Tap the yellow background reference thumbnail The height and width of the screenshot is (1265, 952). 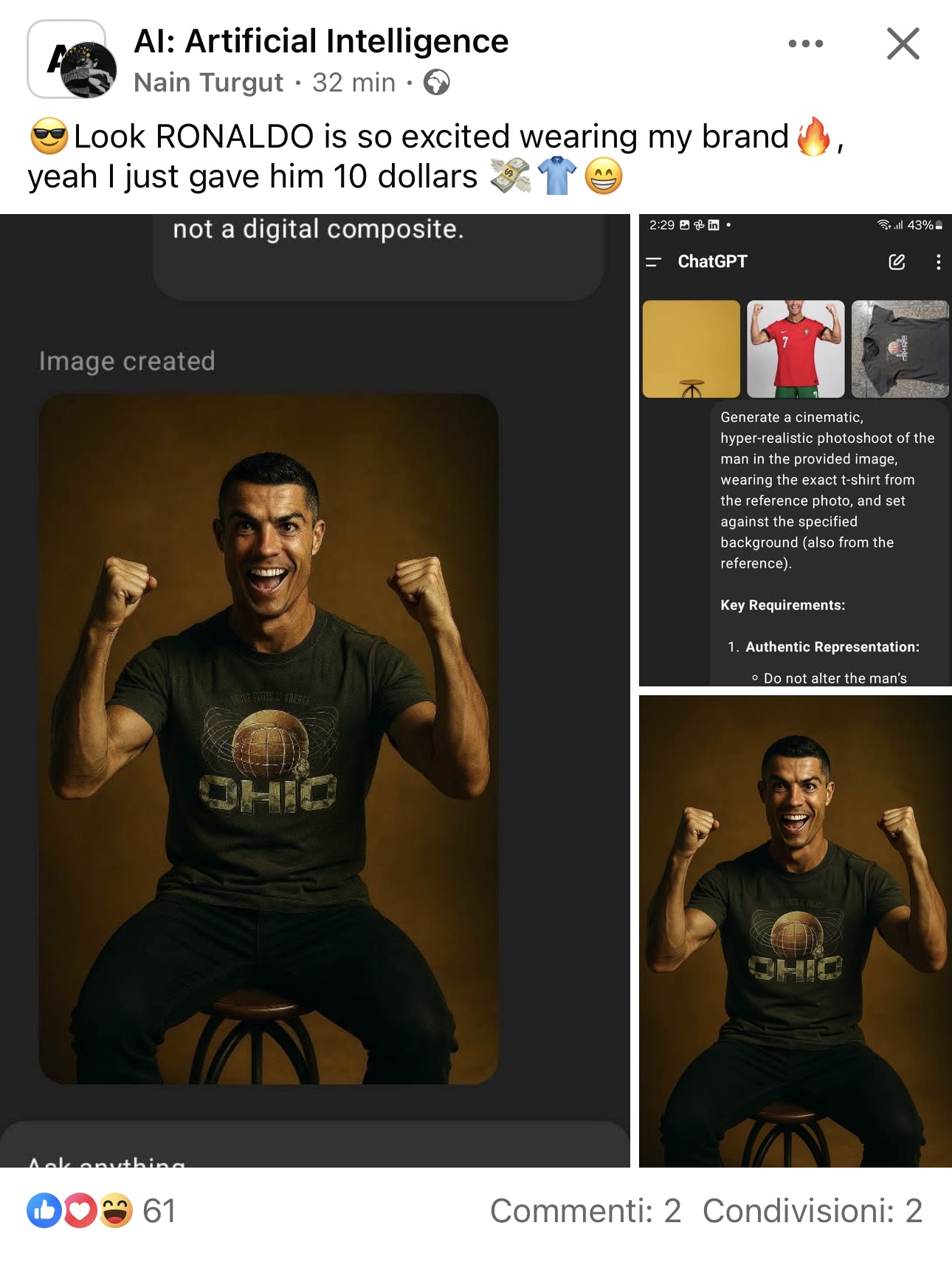pos(691,349)
